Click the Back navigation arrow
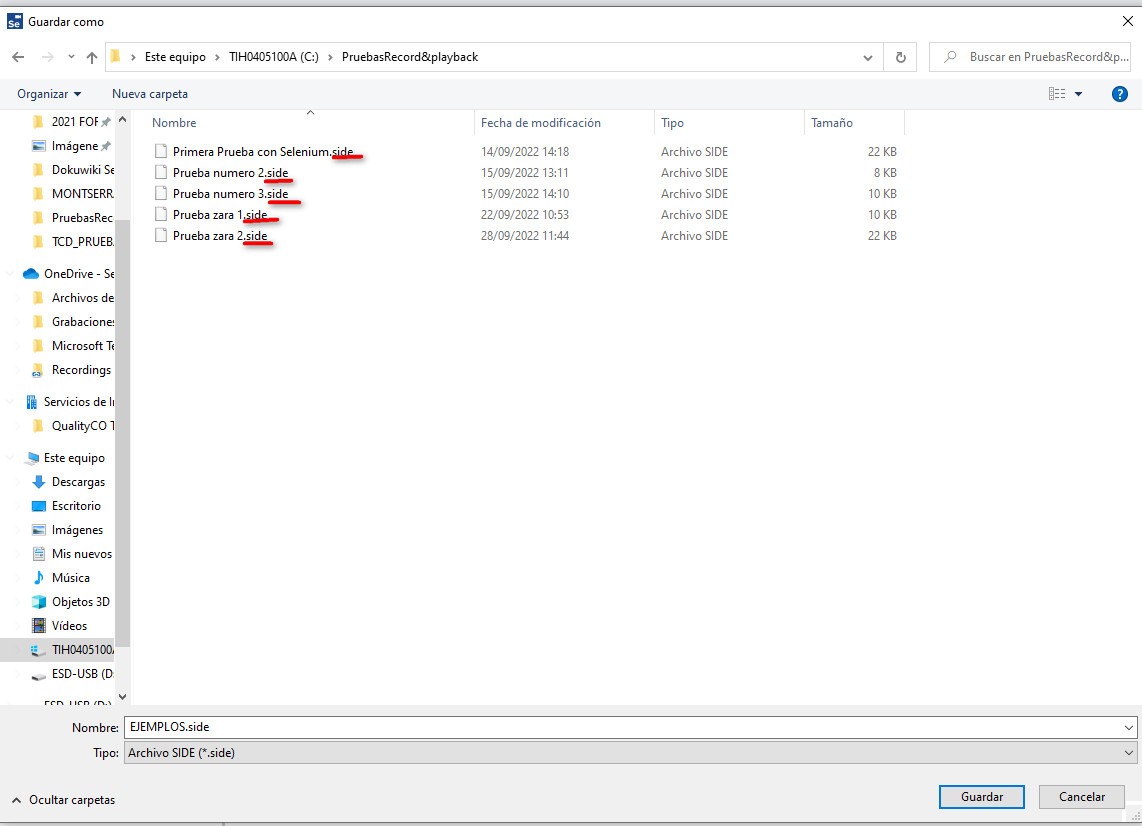The height and width of the screenshot is (826, 1142). point(18,57)
